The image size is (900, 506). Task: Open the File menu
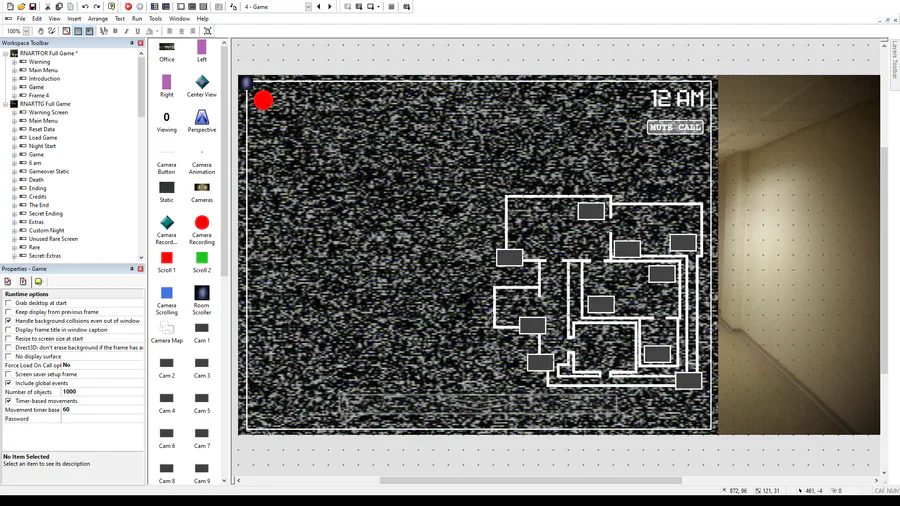click(21, 18)
